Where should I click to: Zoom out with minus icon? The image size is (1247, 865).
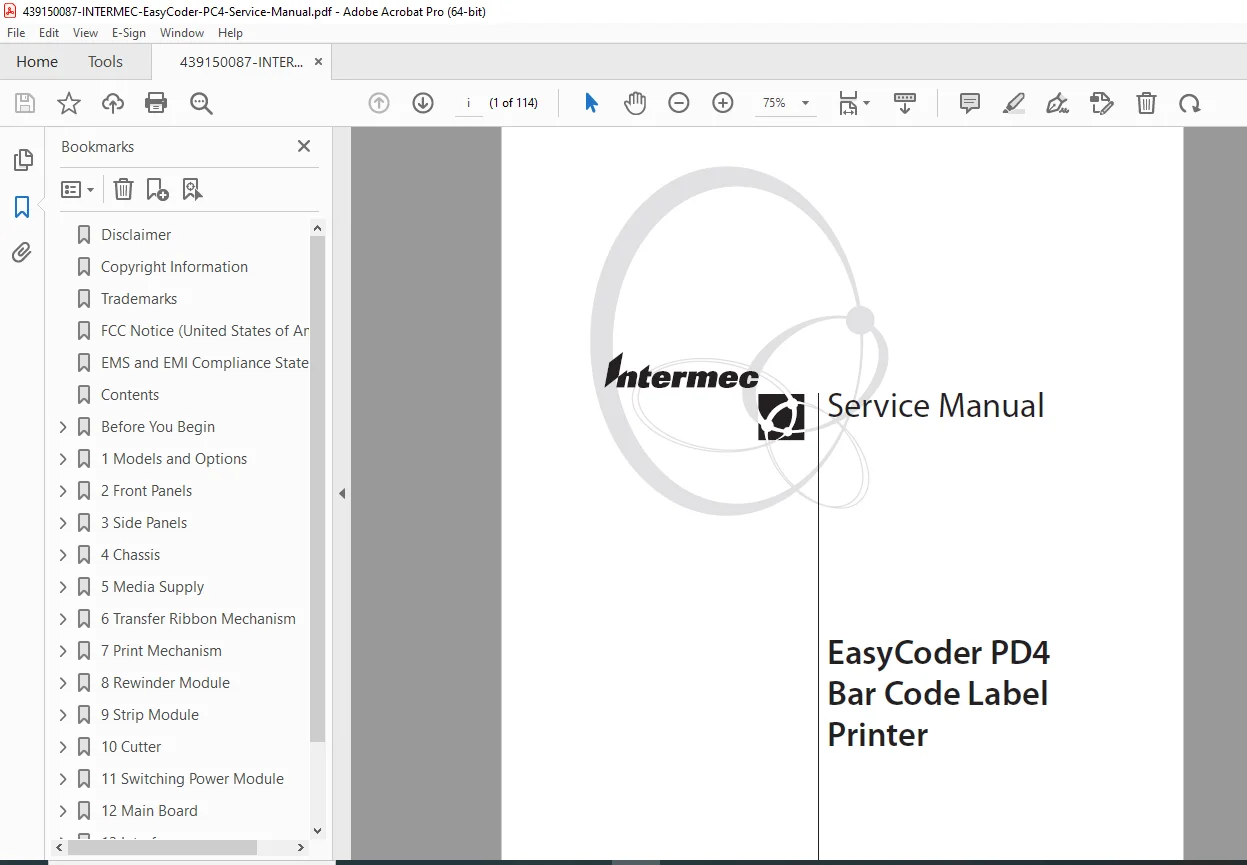(679, 103)
